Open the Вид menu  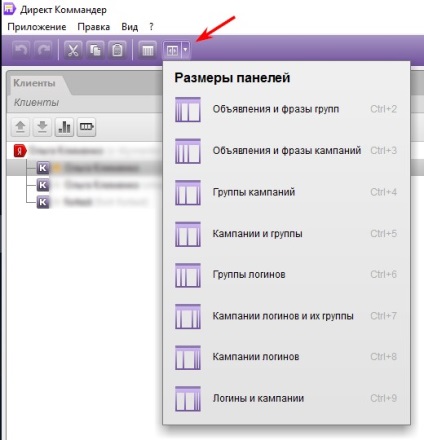pos(129,27)
